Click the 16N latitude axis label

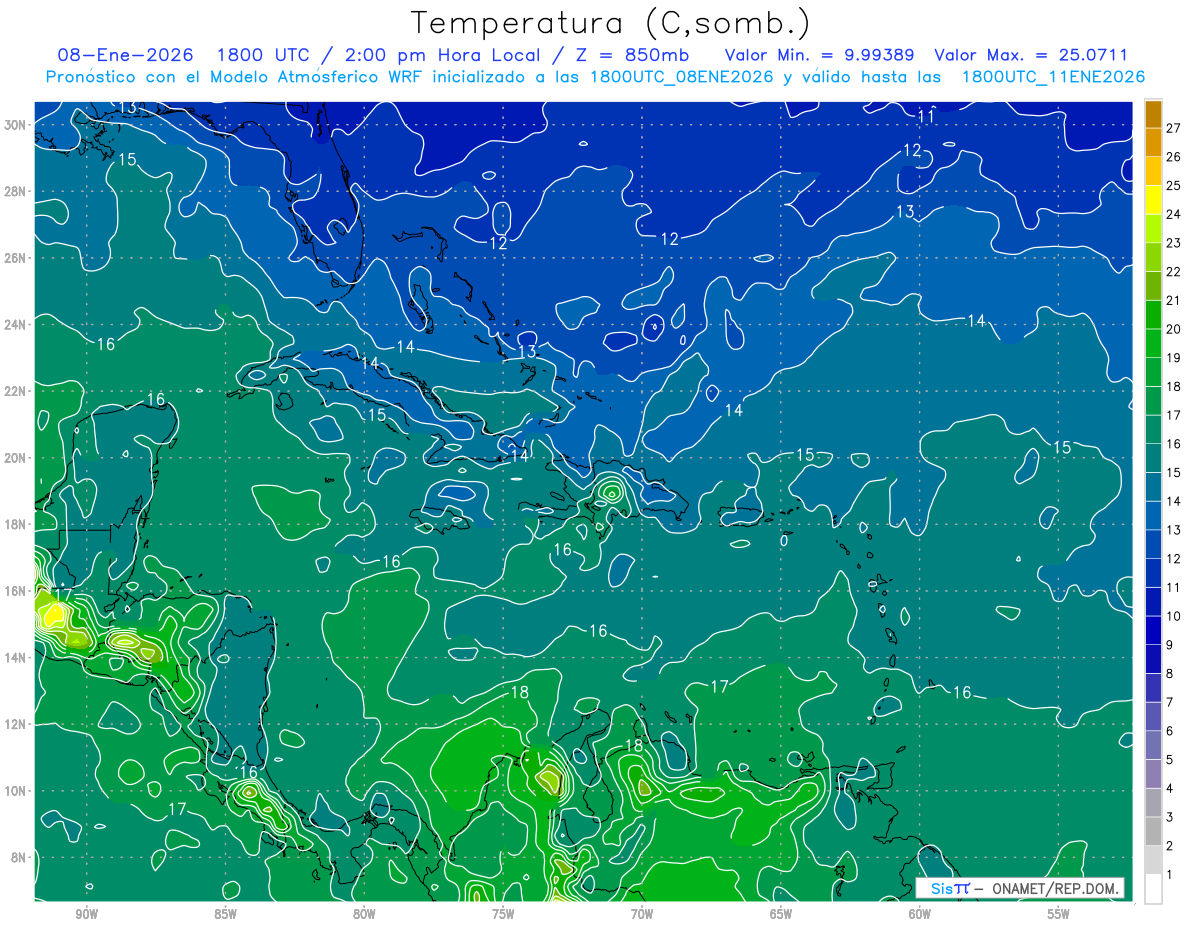coord(17,591)
